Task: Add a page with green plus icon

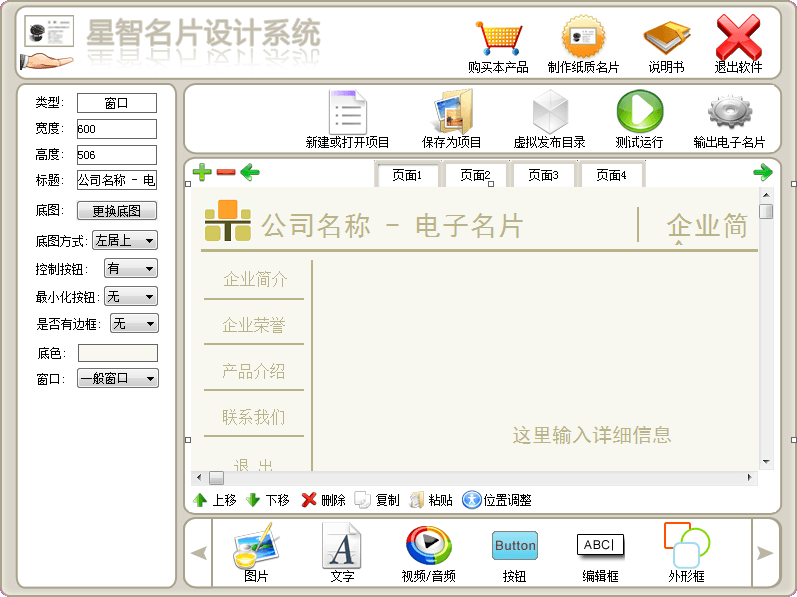Action: point(202,173)
